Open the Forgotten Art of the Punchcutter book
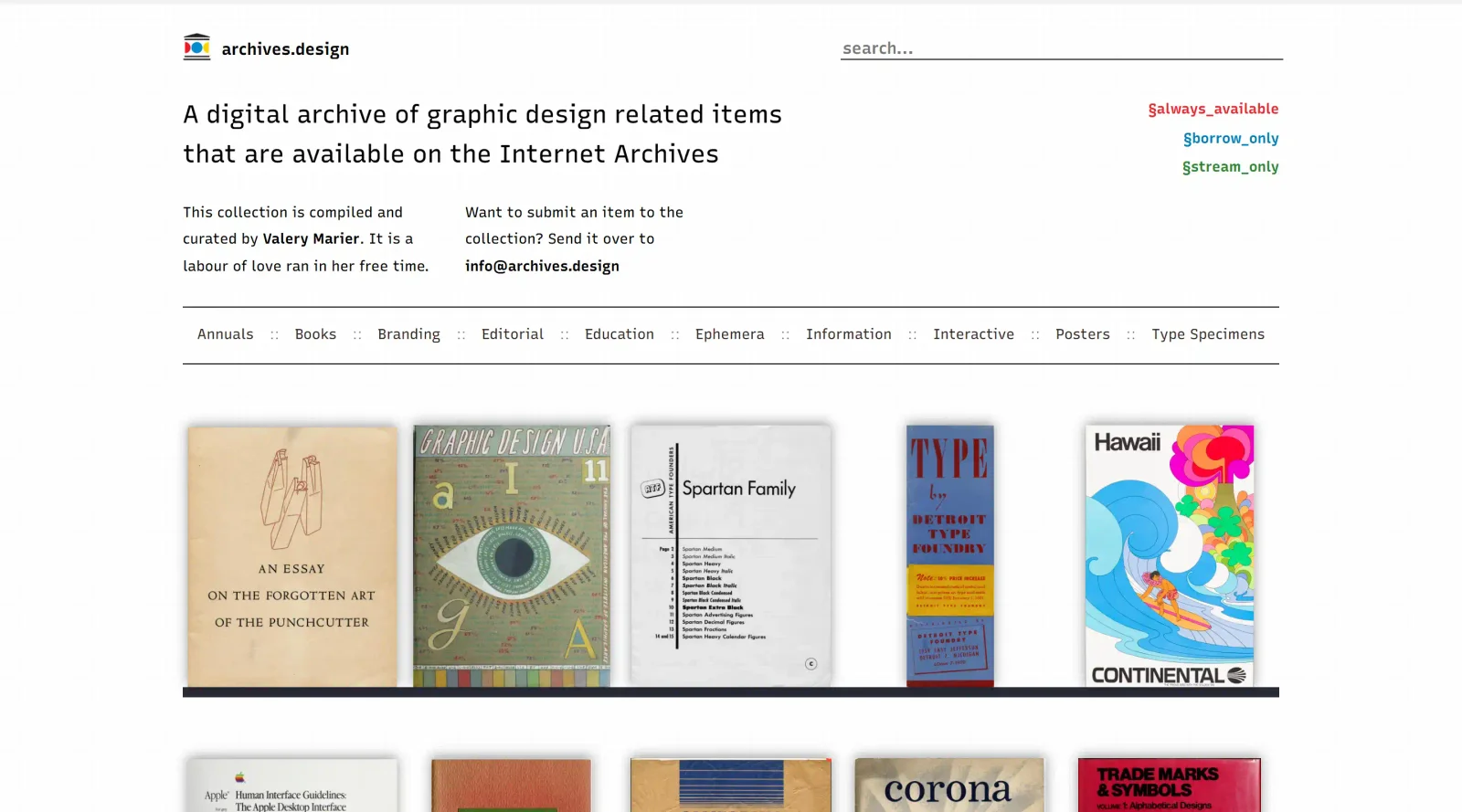Screen dimensions: 1462x812 tap(292, 556)
